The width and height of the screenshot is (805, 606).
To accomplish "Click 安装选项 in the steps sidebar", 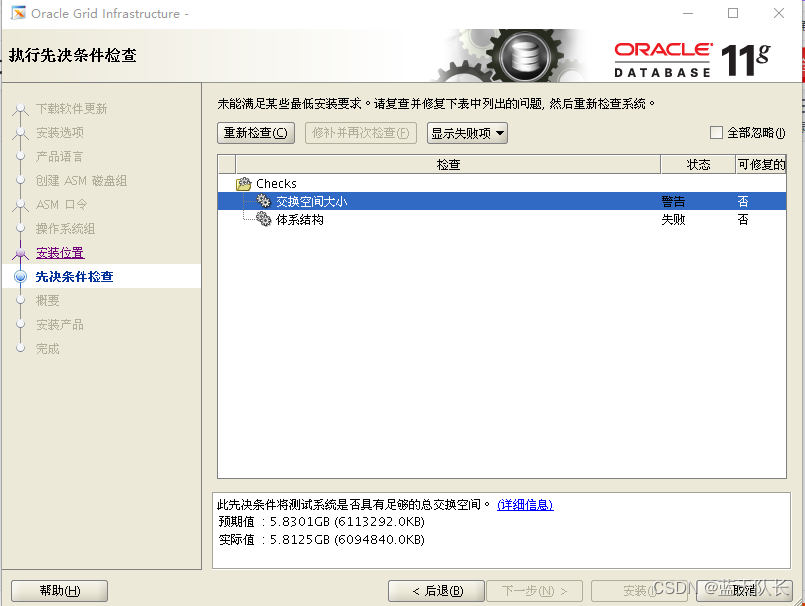I will 60,132.
